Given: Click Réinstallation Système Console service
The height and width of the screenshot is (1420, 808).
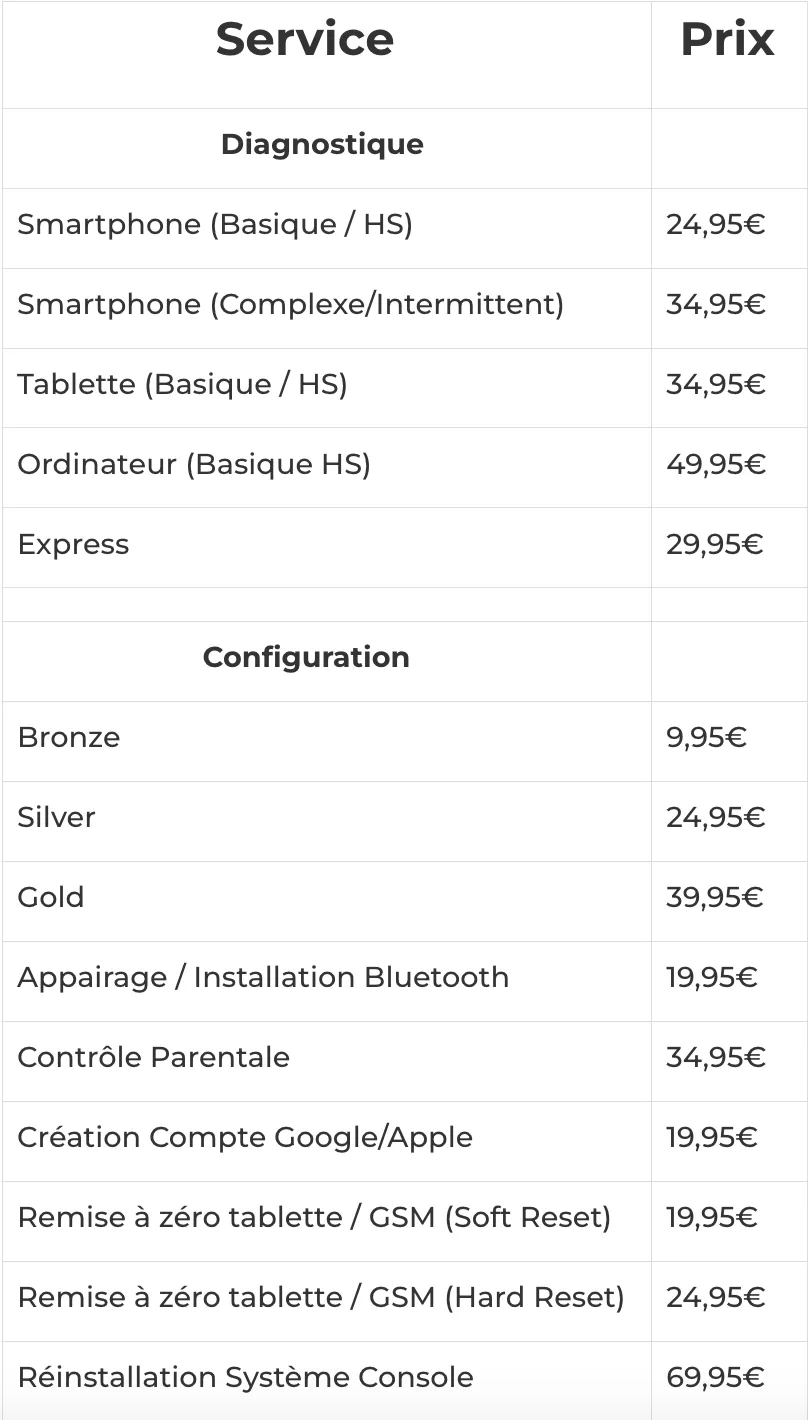Looking at the screenshot, I should tap(245, 1378).
